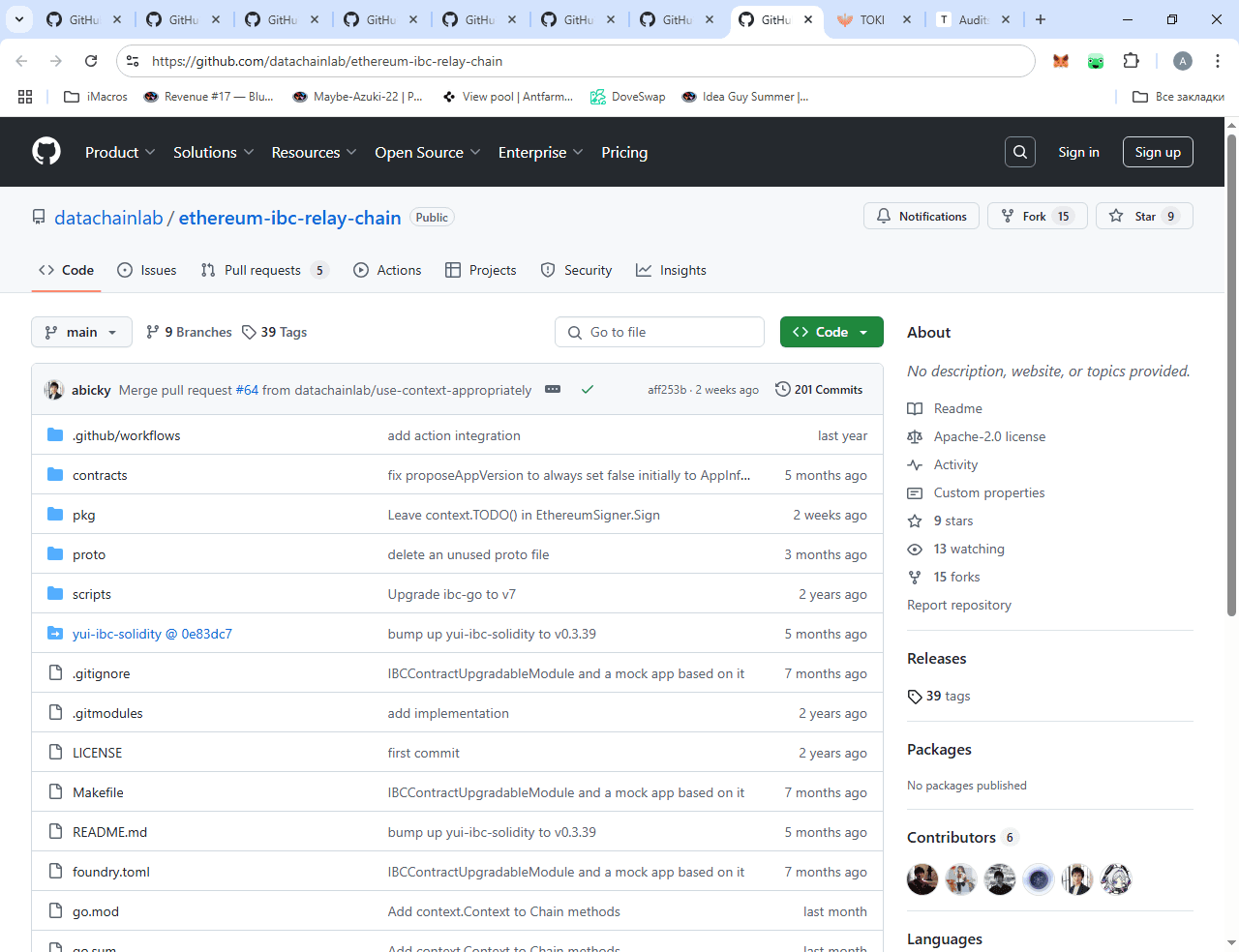Screen dimensions: 1239x952
Task: Switch to the Projects tab
Action: [x=481, y=270]
